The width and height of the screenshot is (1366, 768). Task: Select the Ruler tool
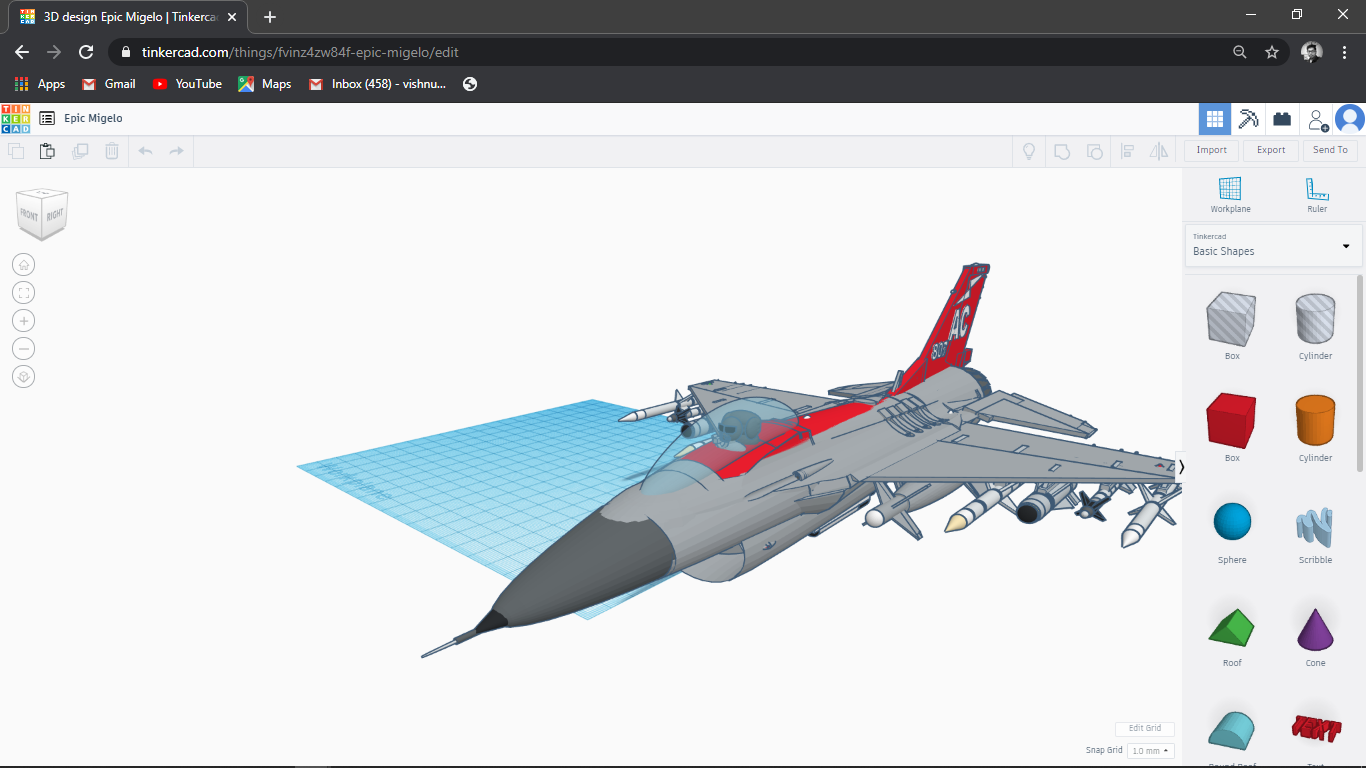tap(1316, 194)
